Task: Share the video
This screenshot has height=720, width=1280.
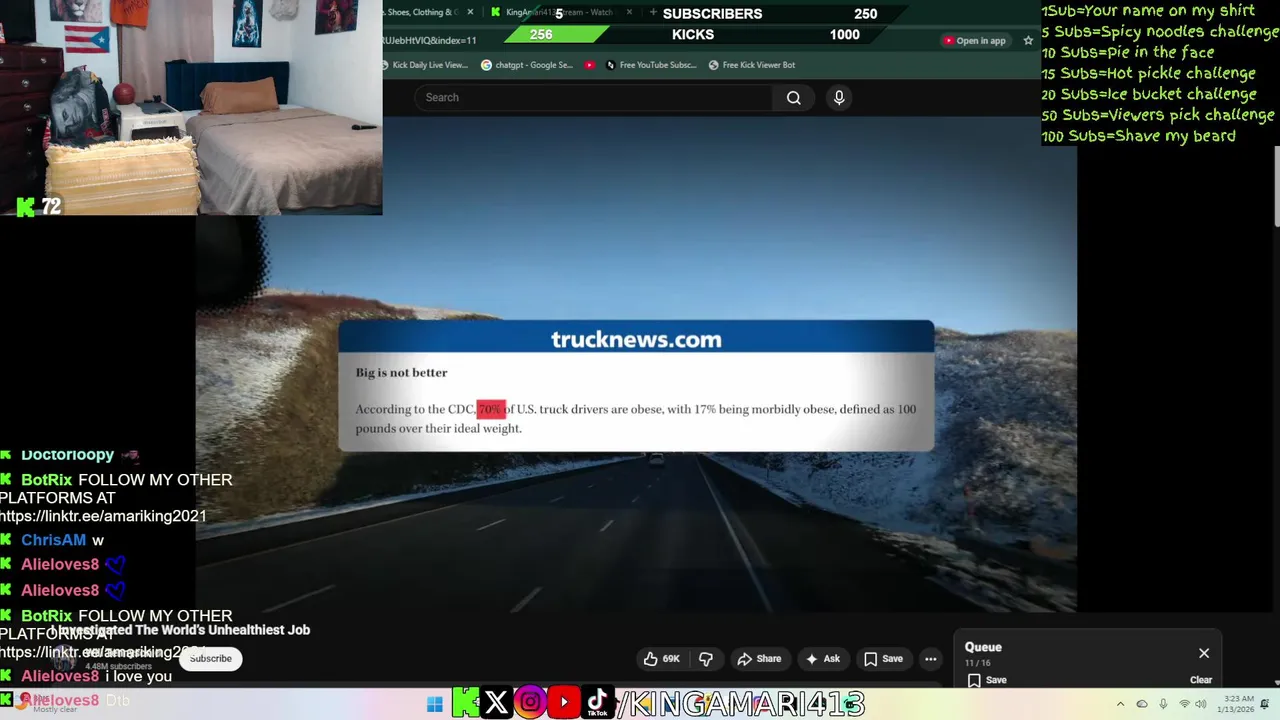Action: pos(759,659)
